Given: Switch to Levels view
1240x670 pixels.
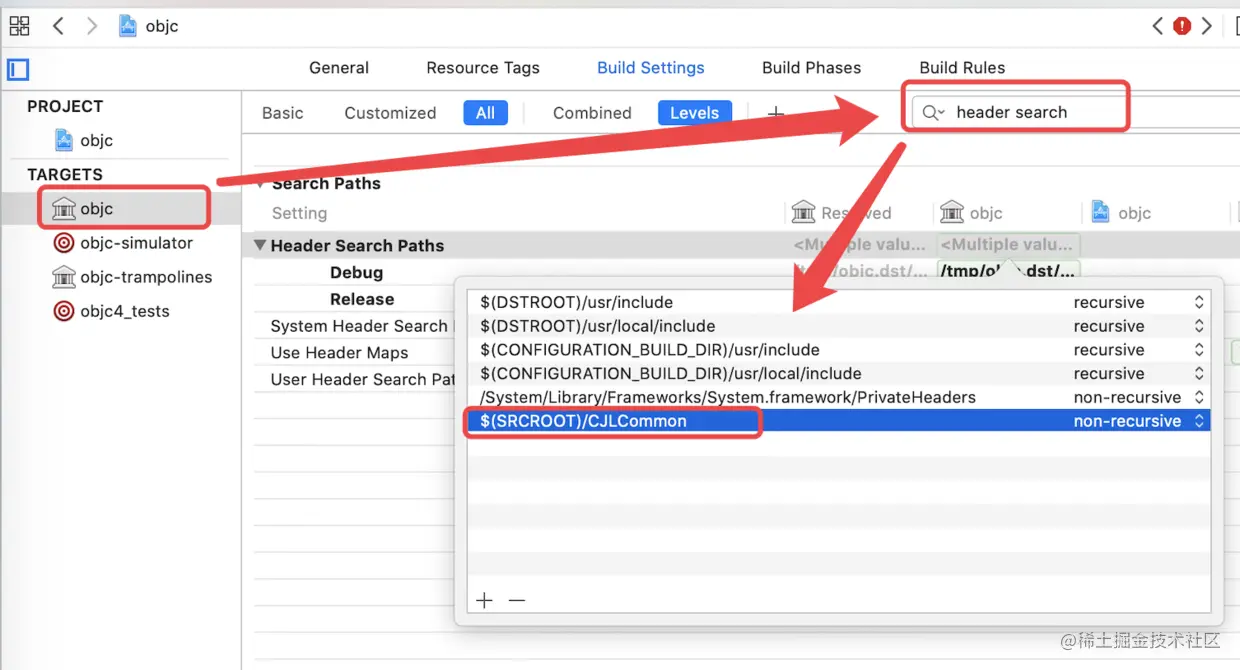Looking at the screenshot, I should point(694,113).
